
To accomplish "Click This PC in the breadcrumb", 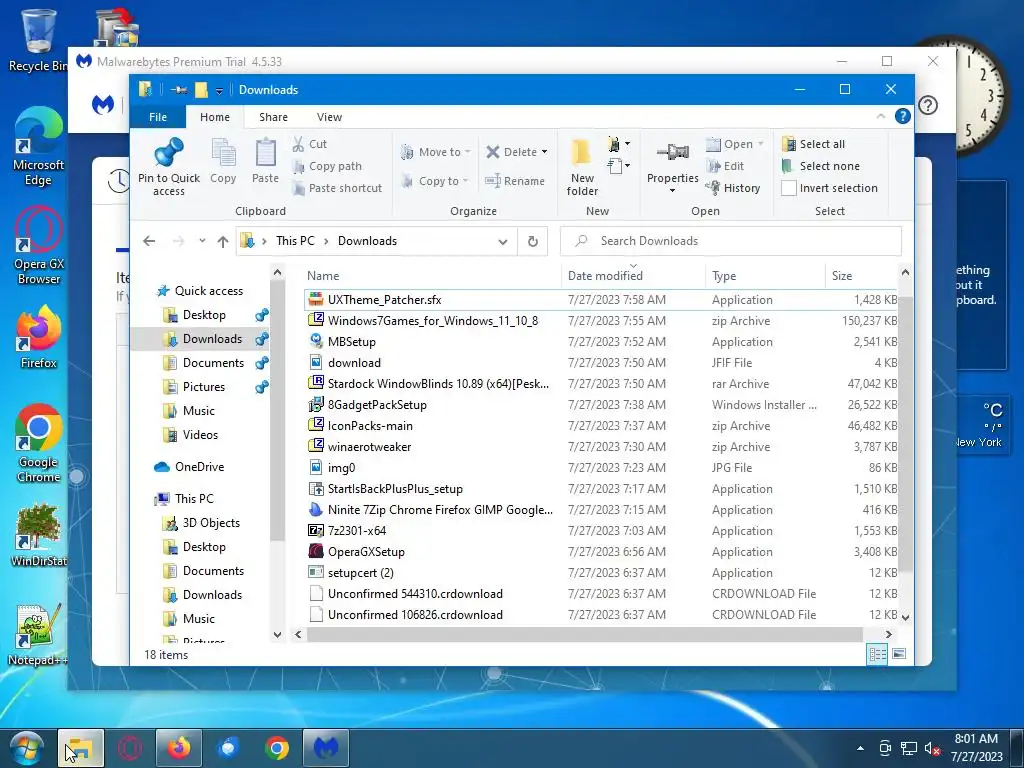I will [x=295, y=241].
